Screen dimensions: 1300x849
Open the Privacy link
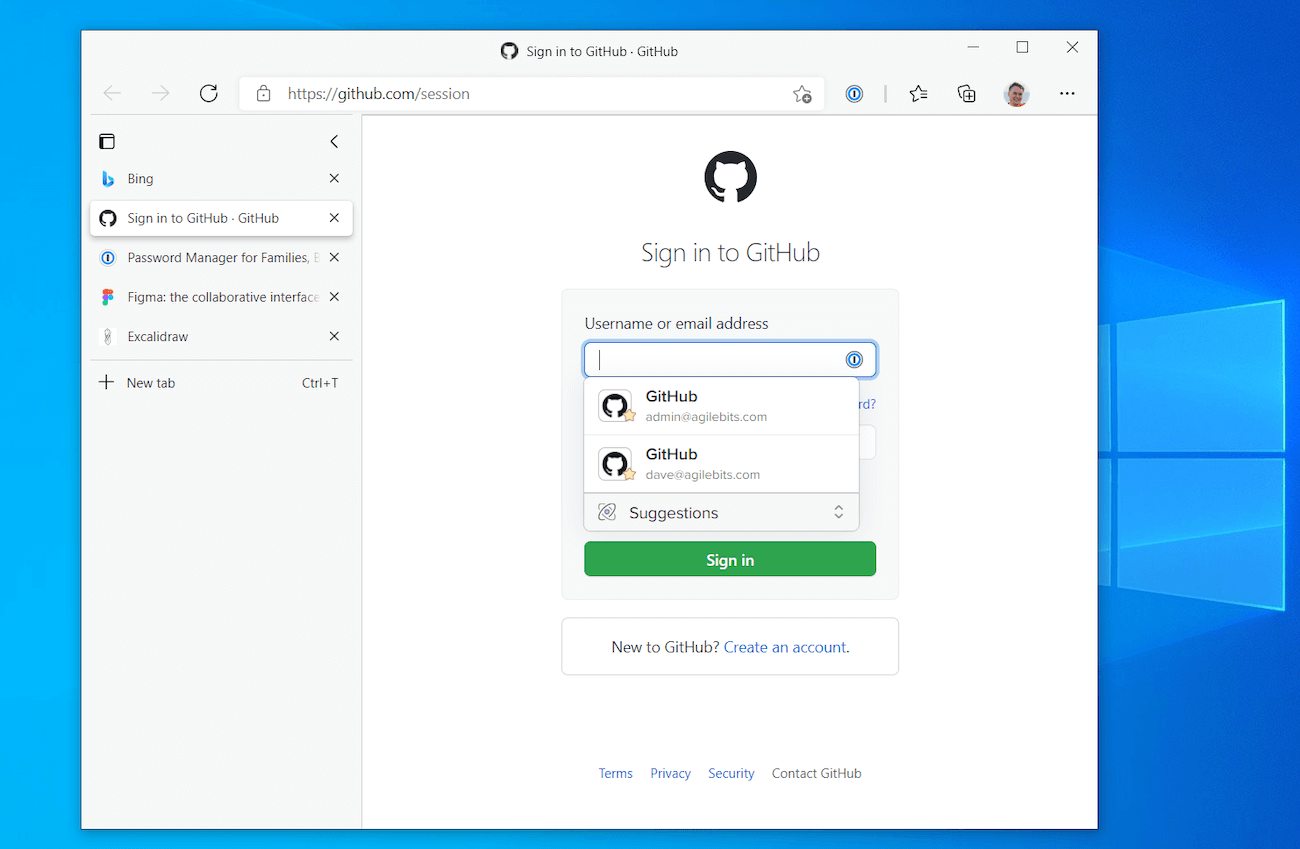[670, 773]
